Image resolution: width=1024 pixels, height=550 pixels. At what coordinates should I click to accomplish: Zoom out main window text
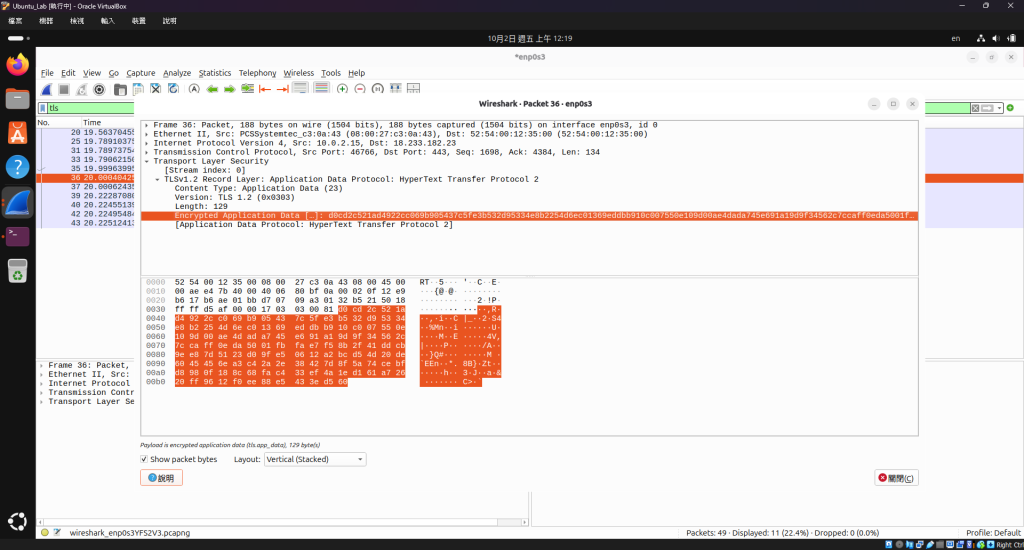360,89
